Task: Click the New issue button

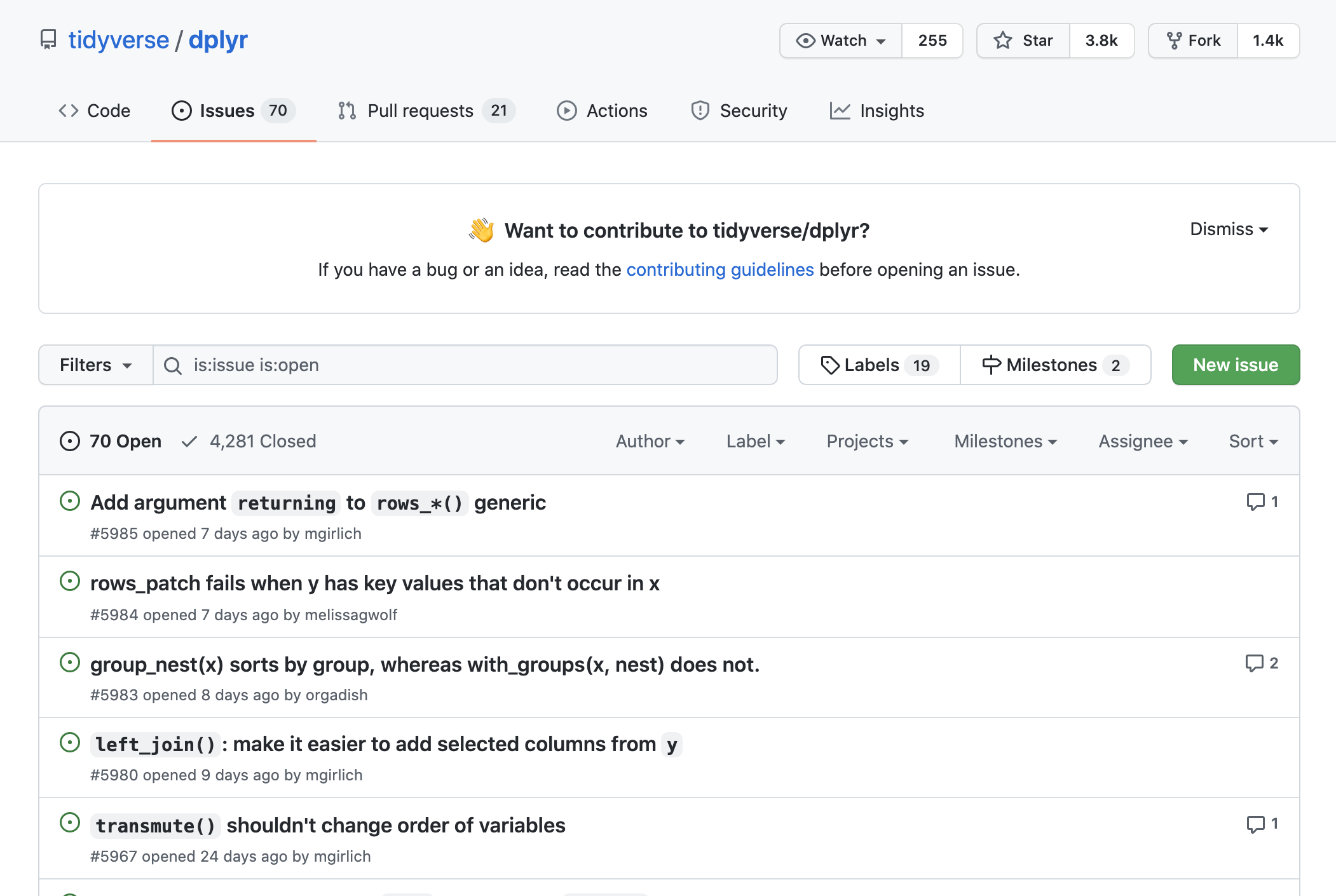Action: coord(1236,365)
